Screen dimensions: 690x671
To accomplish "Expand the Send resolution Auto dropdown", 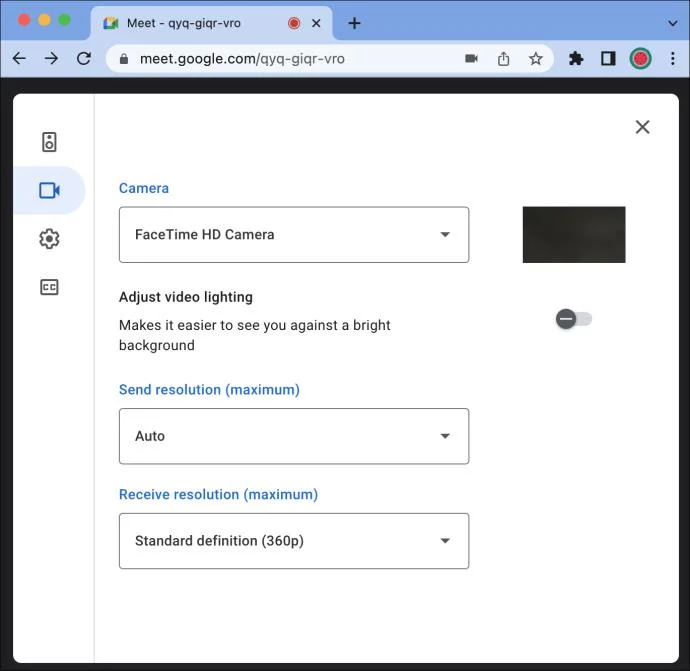I will point(294,436).
